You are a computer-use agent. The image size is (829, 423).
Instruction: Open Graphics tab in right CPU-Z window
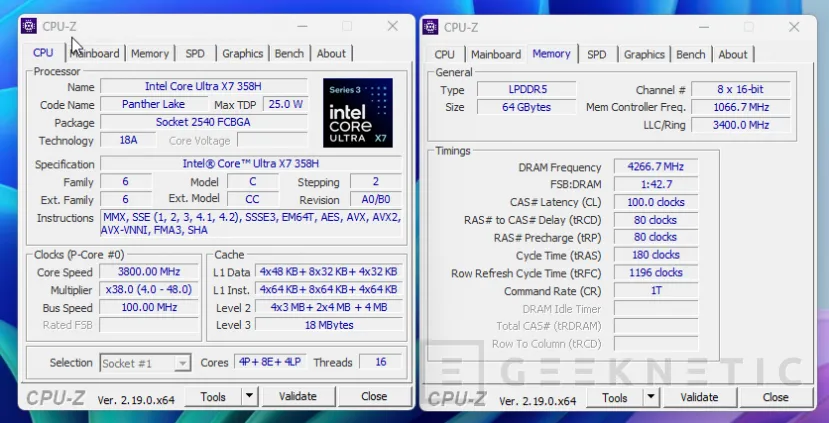[644, 54]
